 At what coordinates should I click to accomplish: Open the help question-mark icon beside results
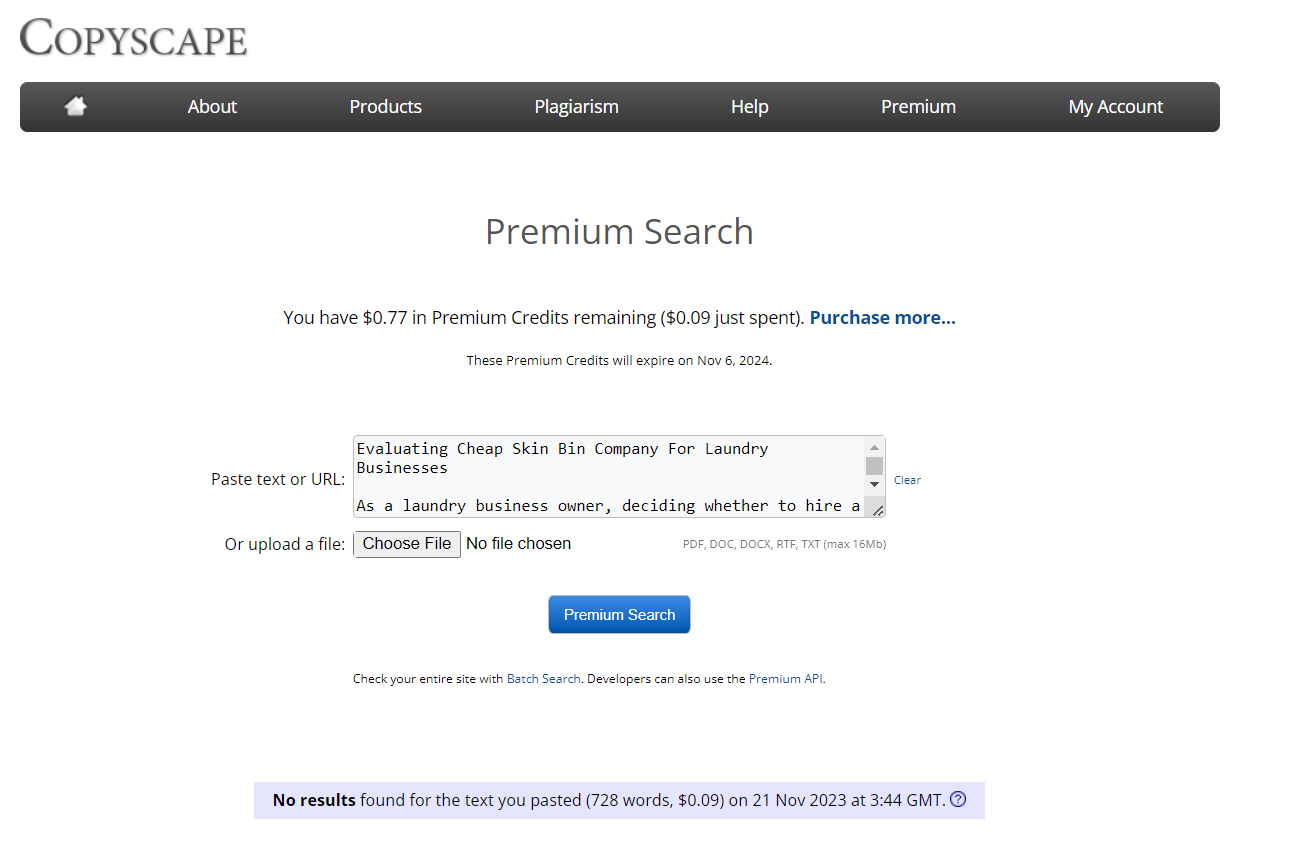(x=958, y=799)
